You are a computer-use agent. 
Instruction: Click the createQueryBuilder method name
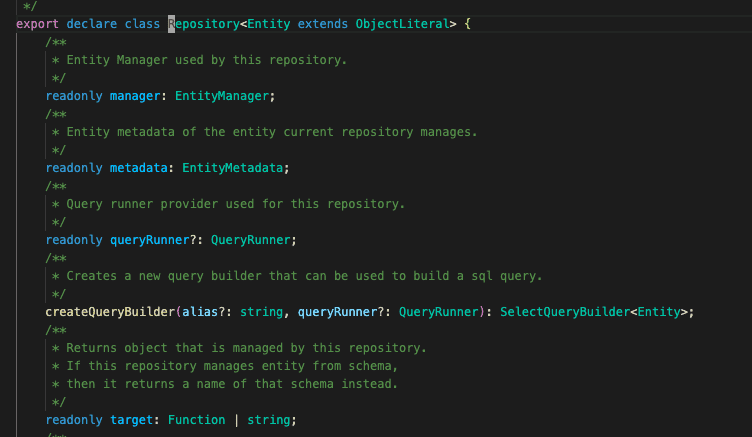click(110, 312)
